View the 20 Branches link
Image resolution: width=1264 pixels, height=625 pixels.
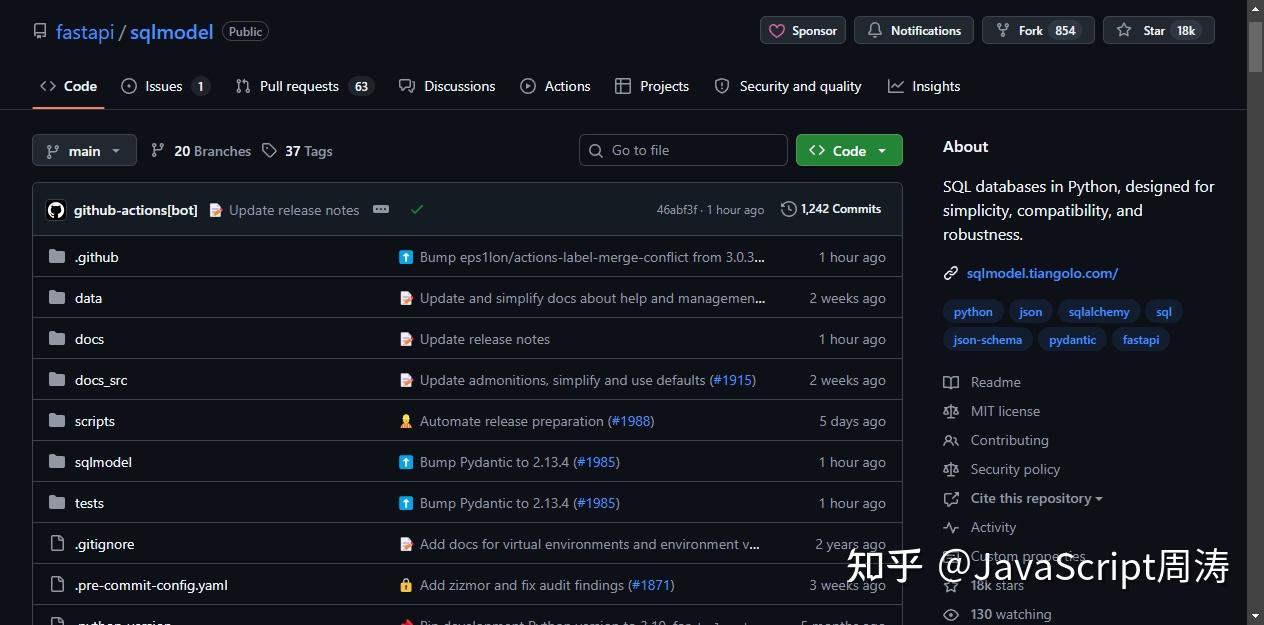click(201, 151)
